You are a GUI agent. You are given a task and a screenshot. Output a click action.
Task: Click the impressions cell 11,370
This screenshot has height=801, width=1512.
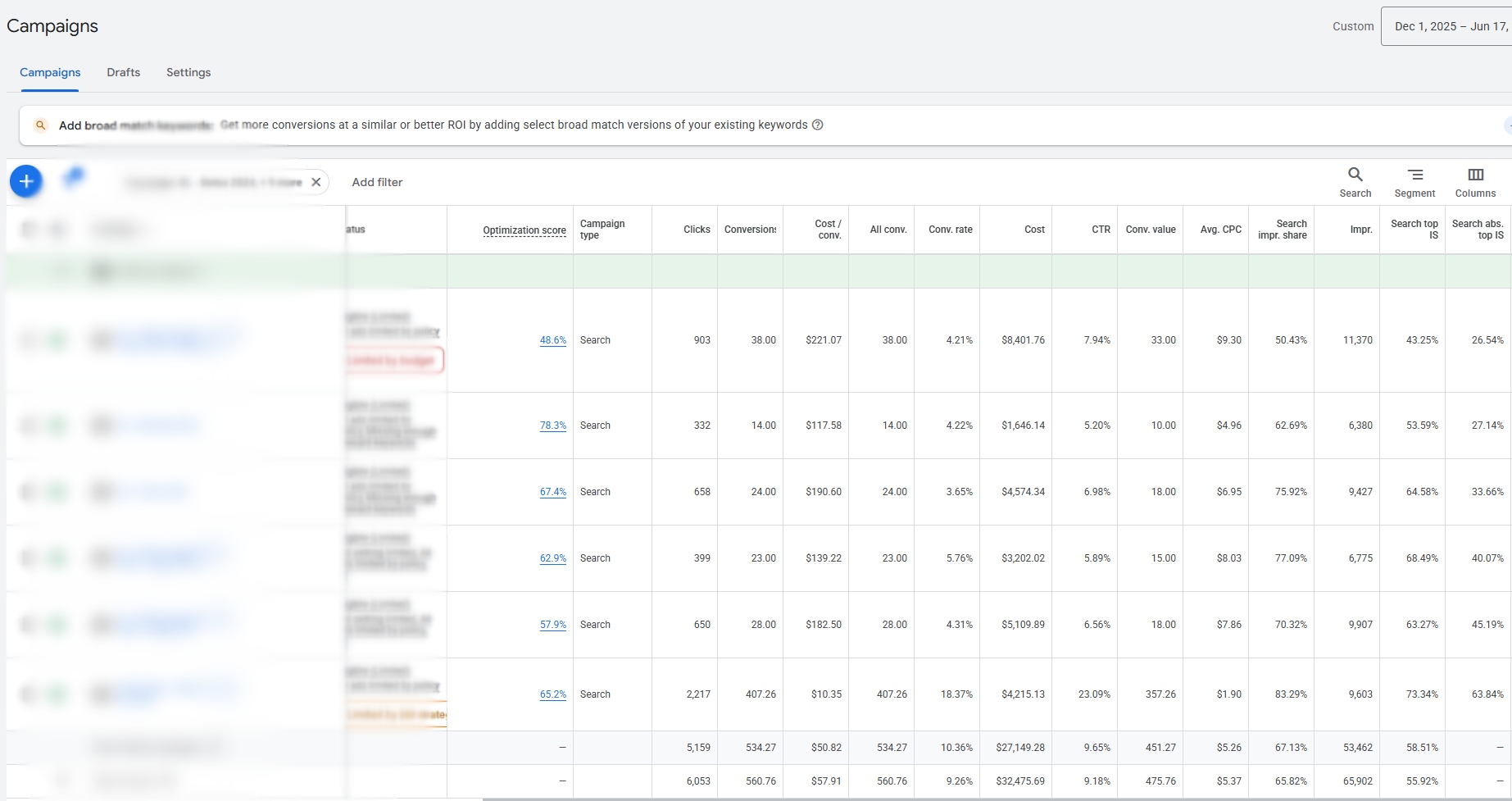1358,340
